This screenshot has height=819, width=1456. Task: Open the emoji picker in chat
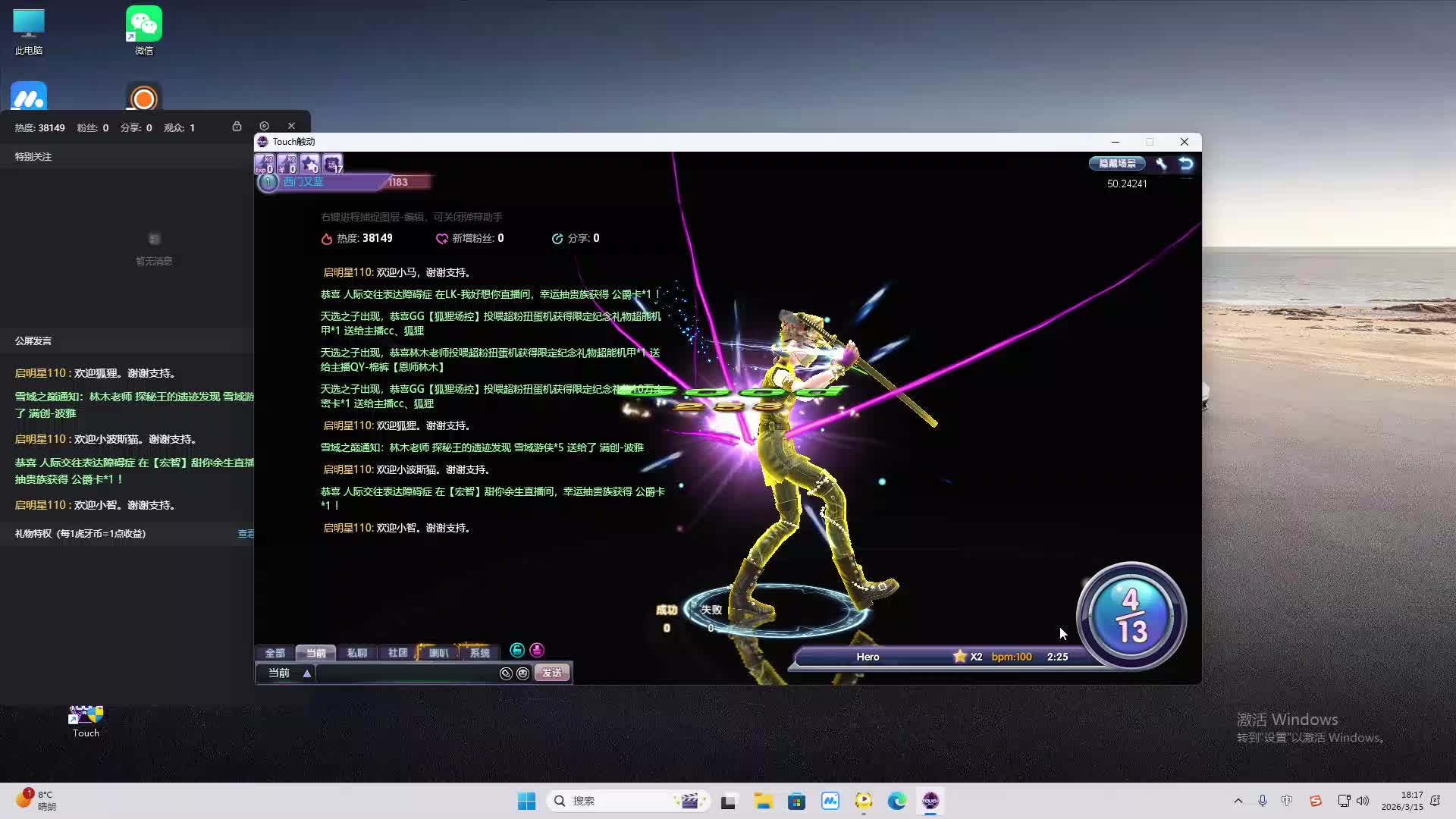[x=522, y=673]
